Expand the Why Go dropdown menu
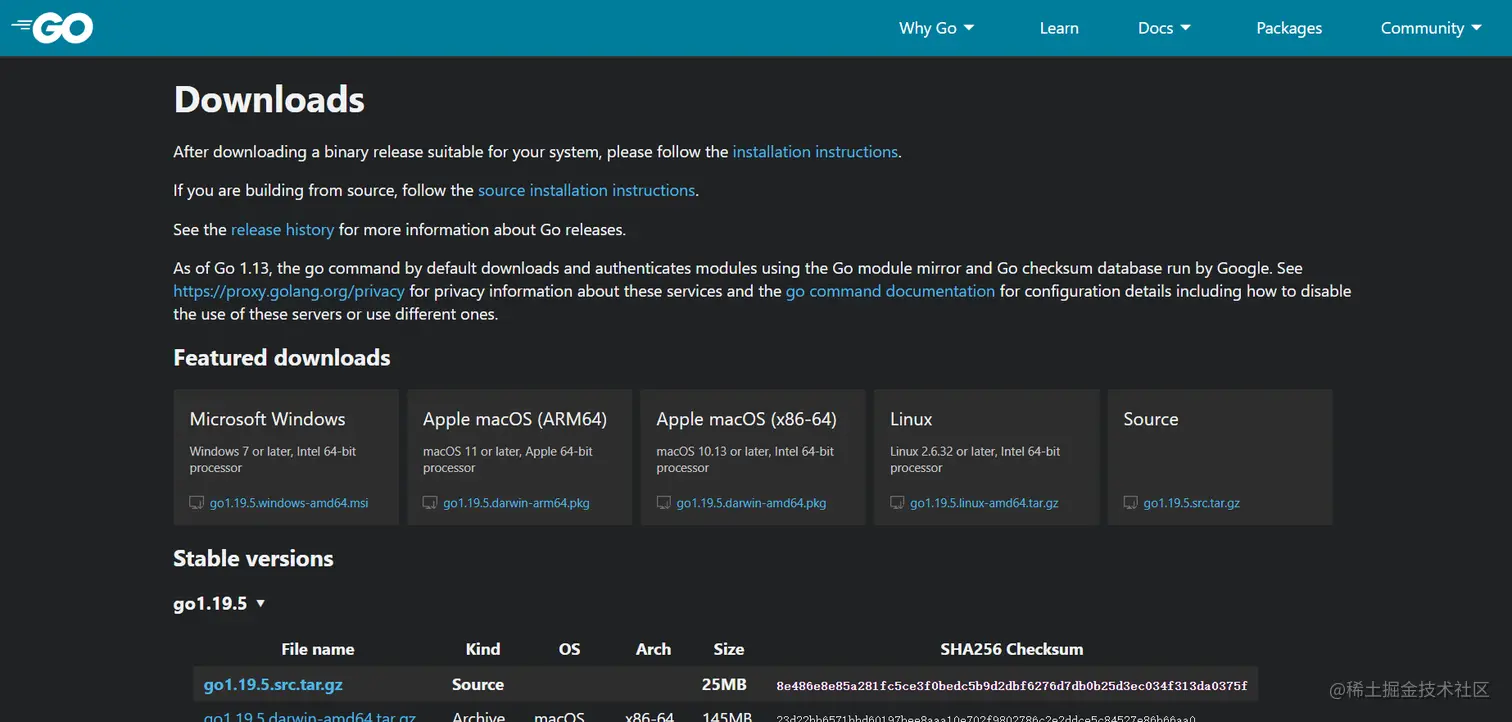This screenshot has height=722, width=1512. [x=936, y=28]
